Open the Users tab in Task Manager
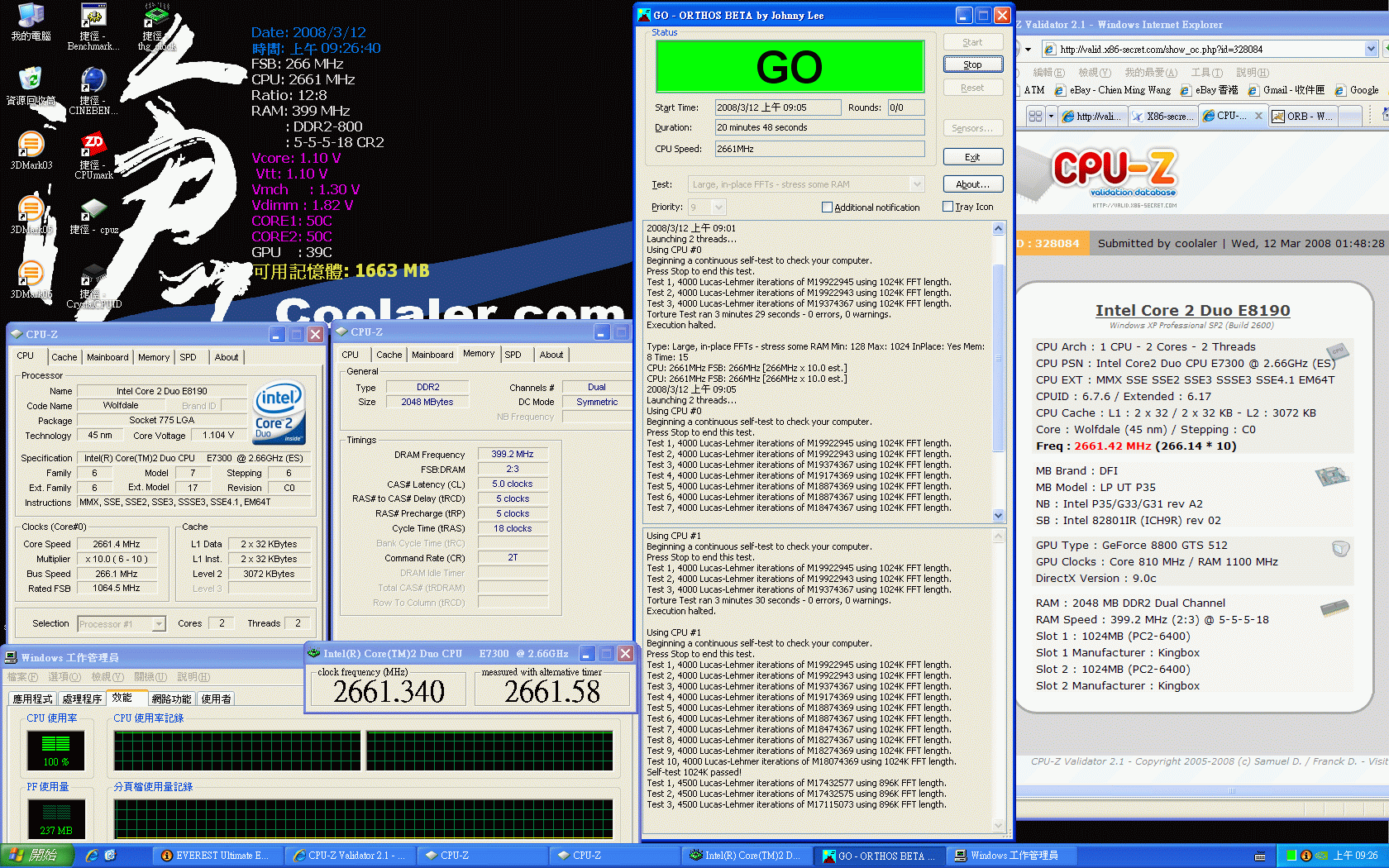Image resolution: width=1389 pixels, height=868 pixels. point(217,699)
